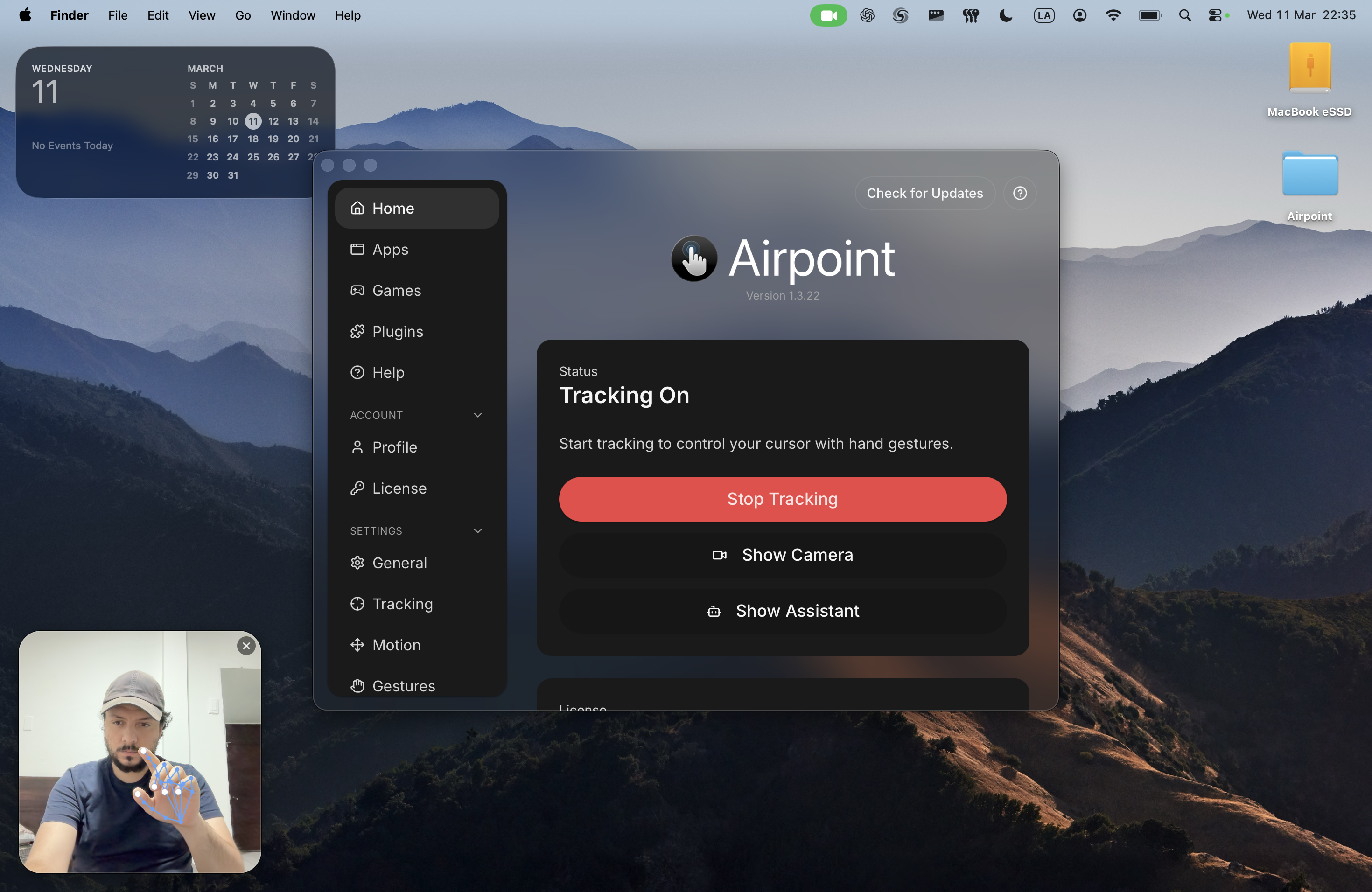Image resolution: width=1372 pixels, height=892 pixels.
Task: Check for Airpoint updates
Action: (x=924, y=193)
